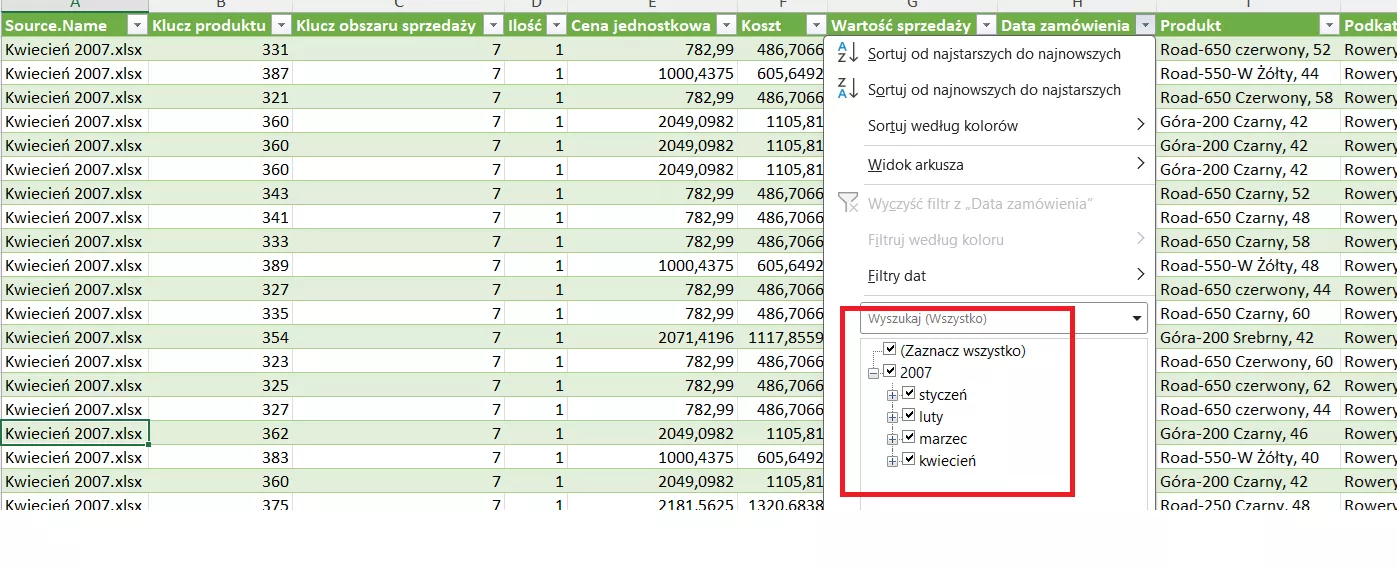Collapse the 2007 year node
This screenshot has height=569, width=1397.
[x=874, y=373]
